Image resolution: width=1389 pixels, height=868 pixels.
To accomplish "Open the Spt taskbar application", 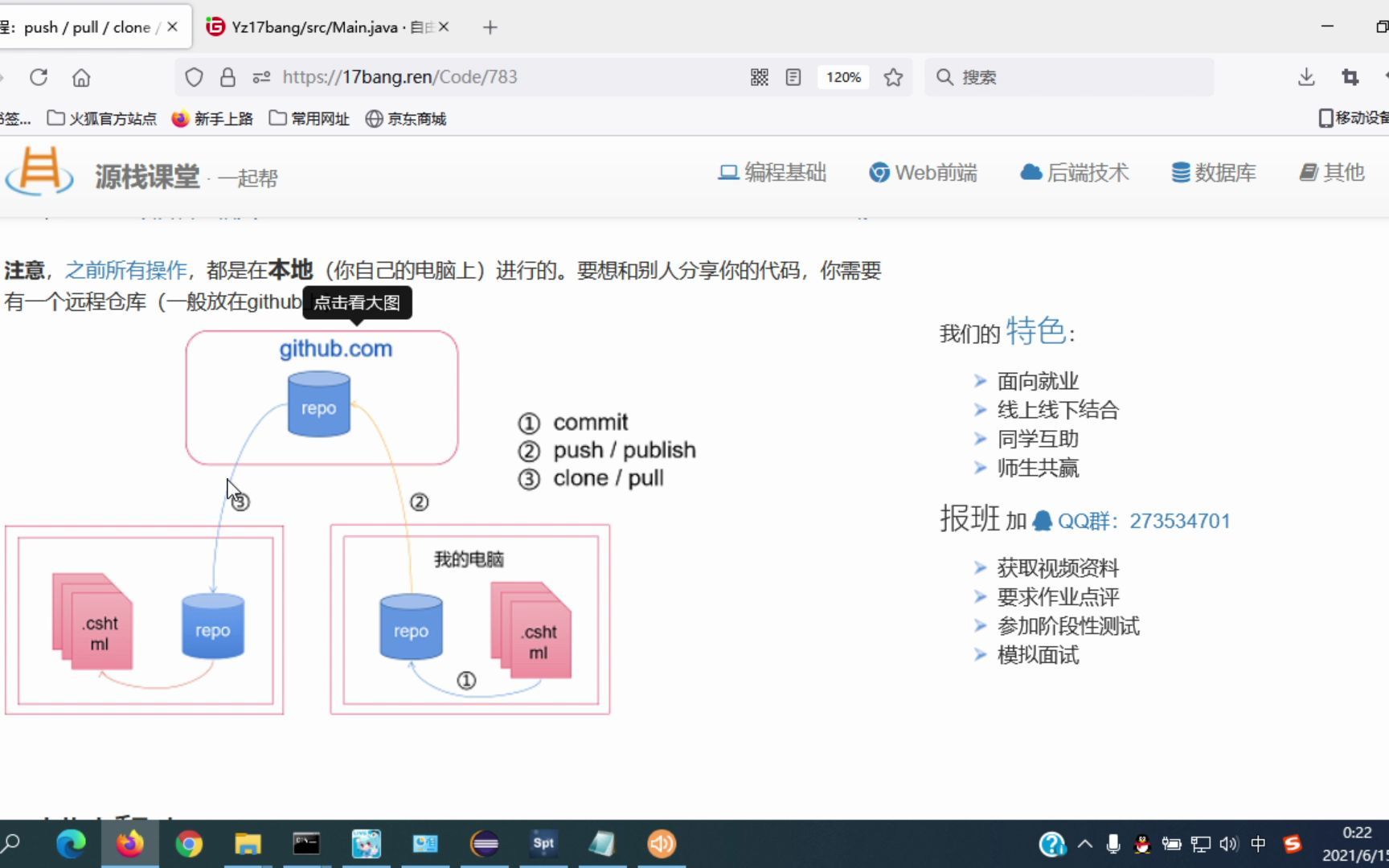I will tap(543, 844).
